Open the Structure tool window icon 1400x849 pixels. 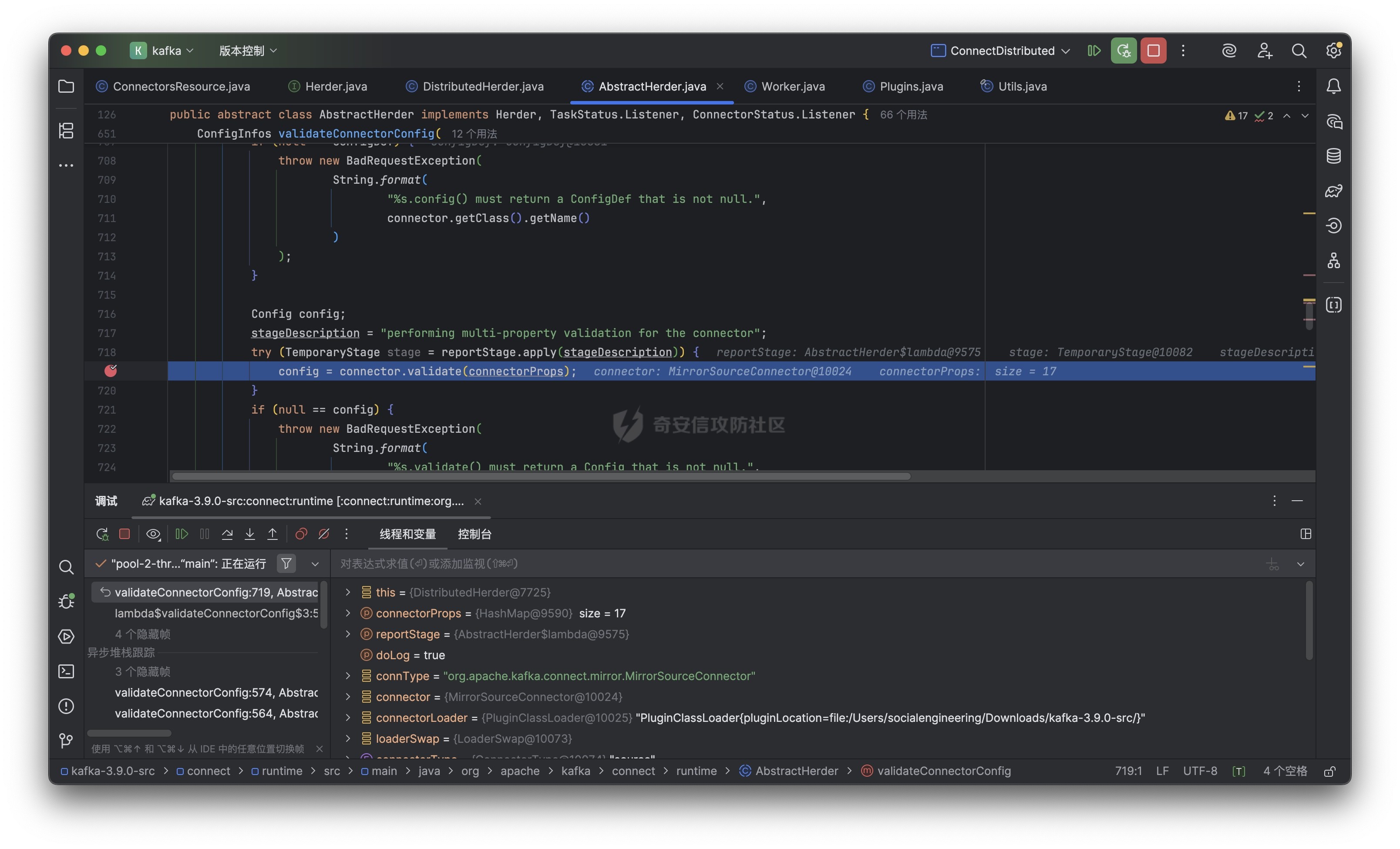pos(66,130)
